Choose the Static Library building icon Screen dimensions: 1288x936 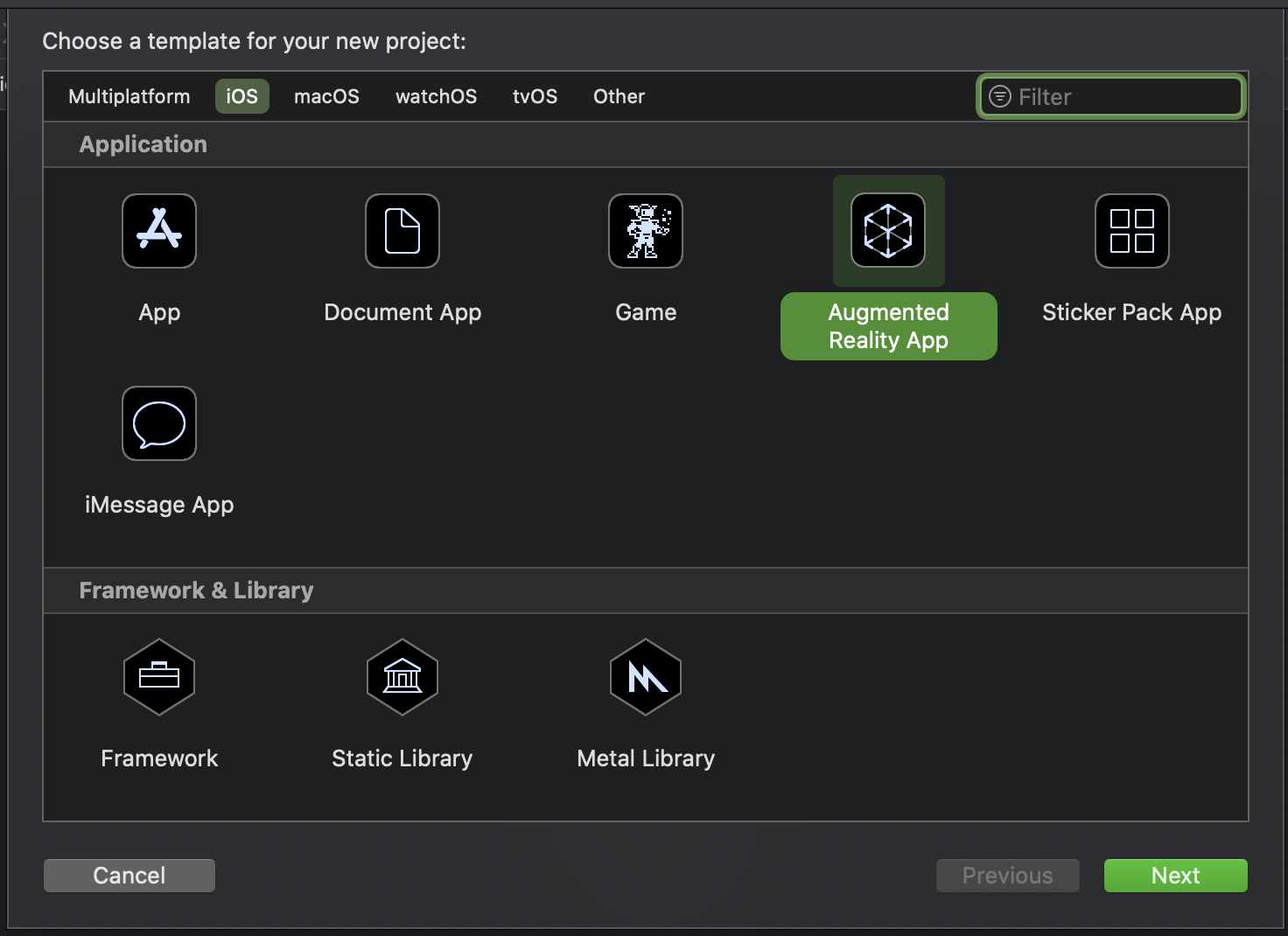point(402,677)
